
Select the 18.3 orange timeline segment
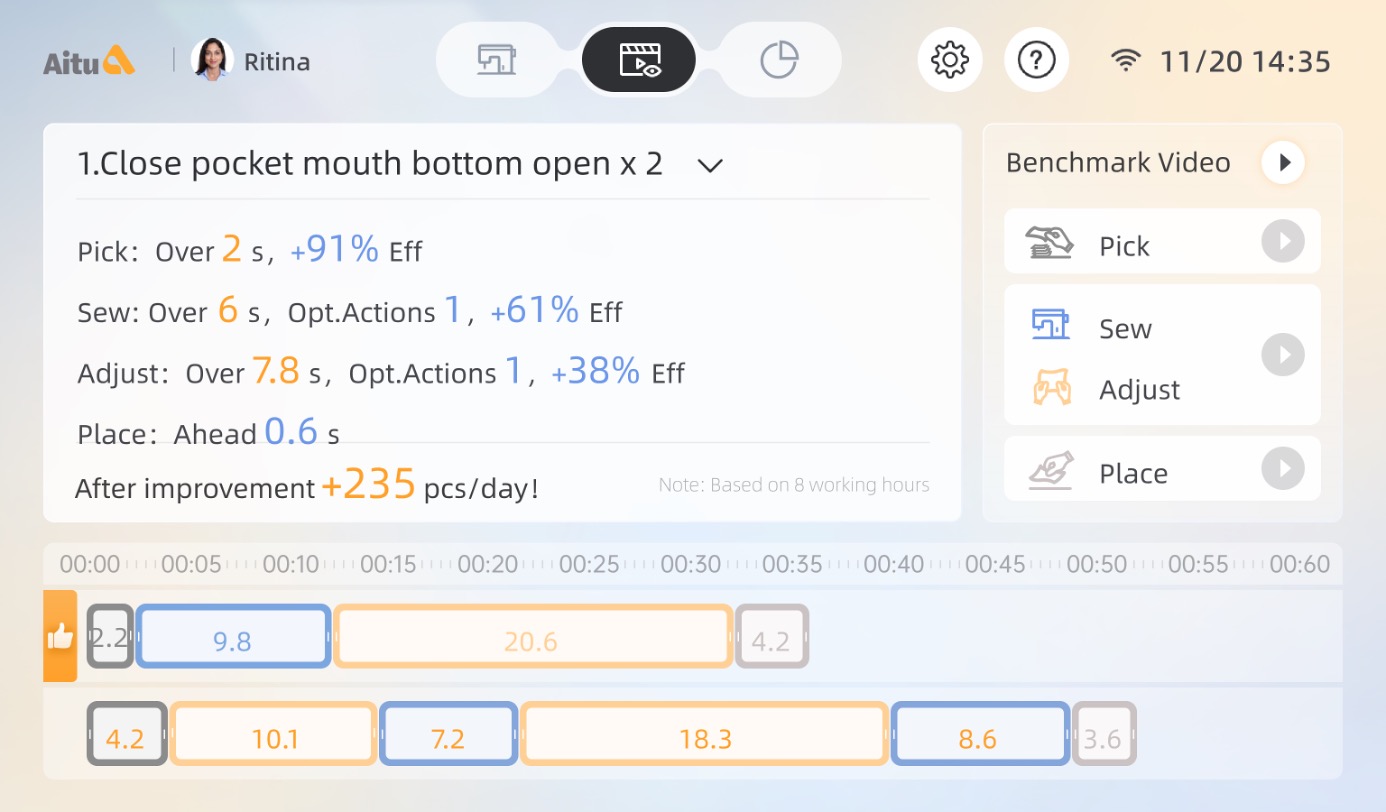[x=705, y=735]
